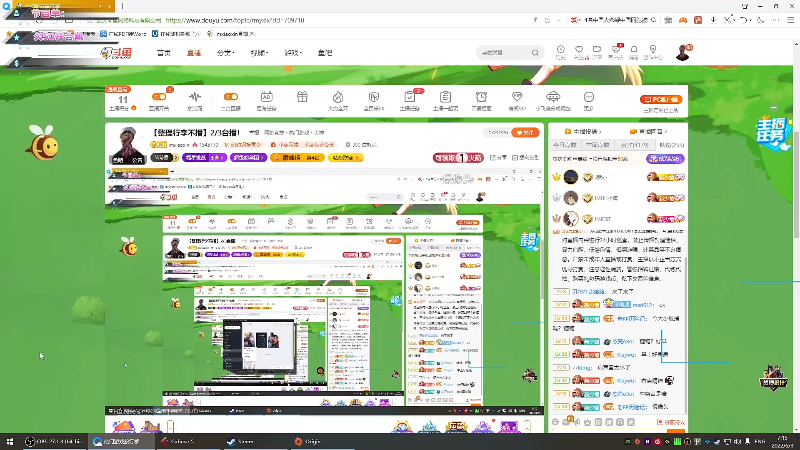The image size is (800, 450).
Task: Click the streamer avatar in room header
Action: click(128, 144)
